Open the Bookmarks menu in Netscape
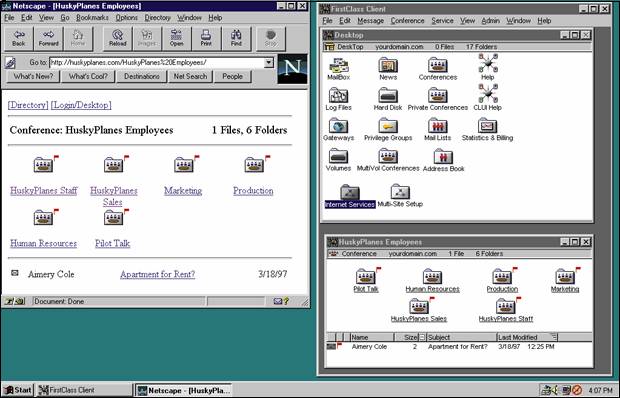The width and height of the screenshot is (620, 398). tap(92, 17)
